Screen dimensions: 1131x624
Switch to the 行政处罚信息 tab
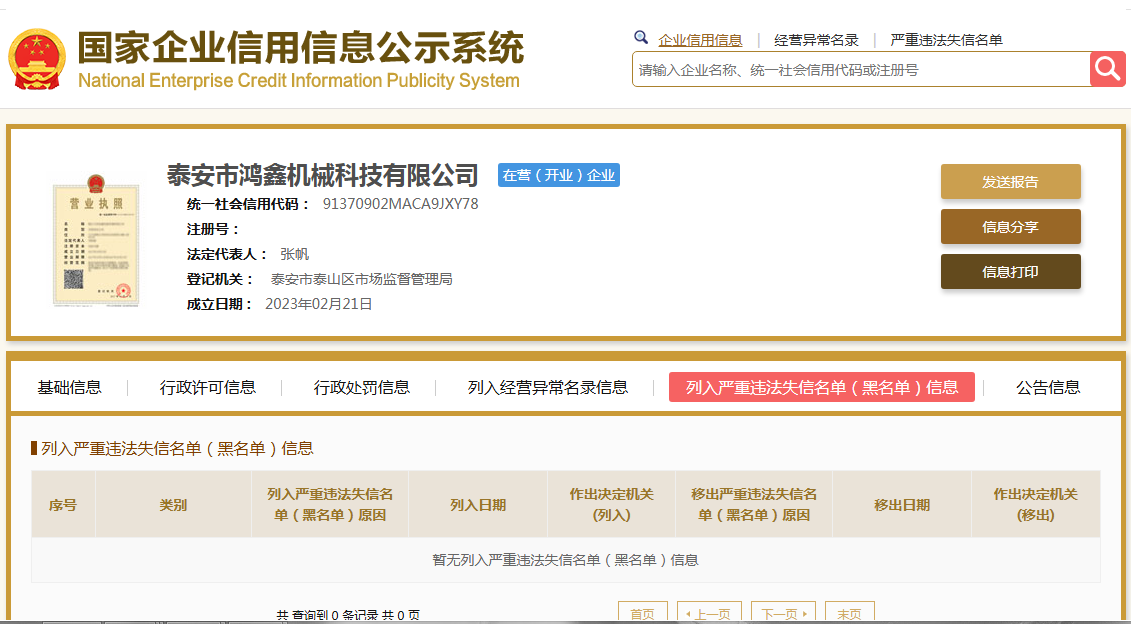[x=361, y=387]
